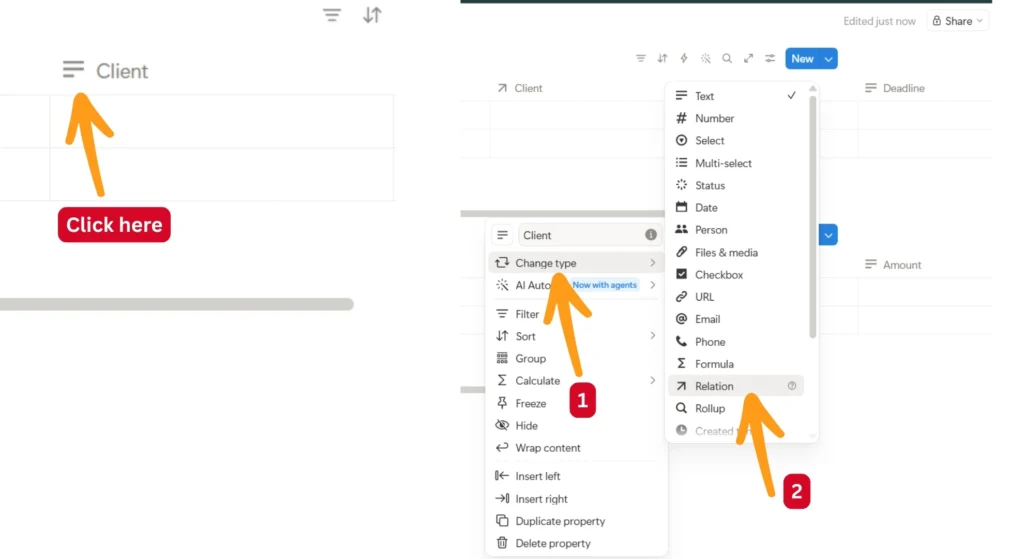Choose Insert right
The image size is (1024, 559).
(x=575, y=499)
